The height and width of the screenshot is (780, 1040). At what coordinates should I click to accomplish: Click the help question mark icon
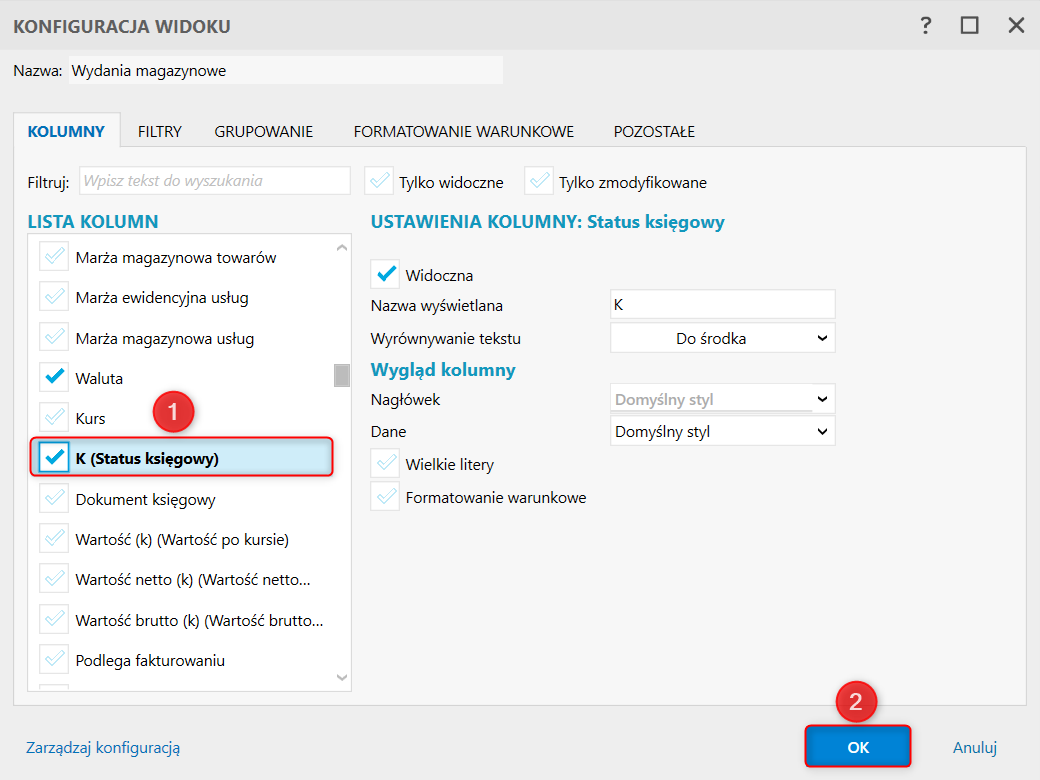926,26
